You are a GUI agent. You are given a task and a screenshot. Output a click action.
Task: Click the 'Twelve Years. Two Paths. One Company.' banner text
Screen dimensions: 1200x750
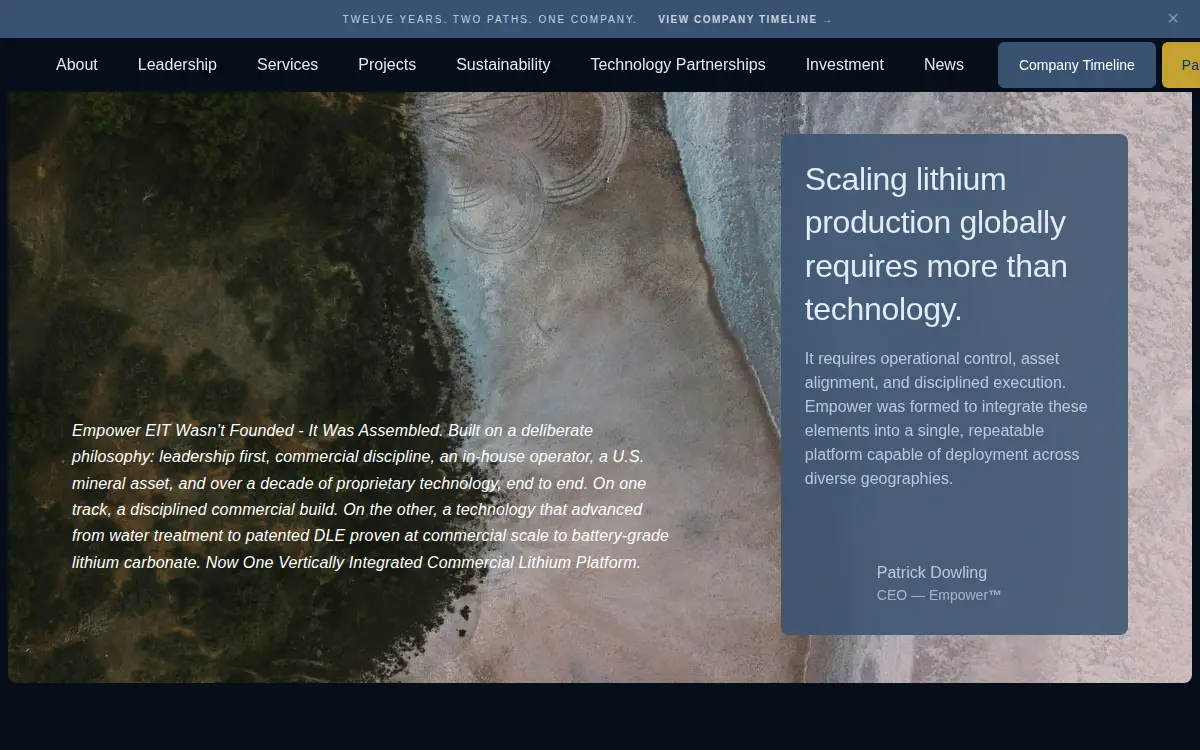pyautogui.click(x=490, y=19)
